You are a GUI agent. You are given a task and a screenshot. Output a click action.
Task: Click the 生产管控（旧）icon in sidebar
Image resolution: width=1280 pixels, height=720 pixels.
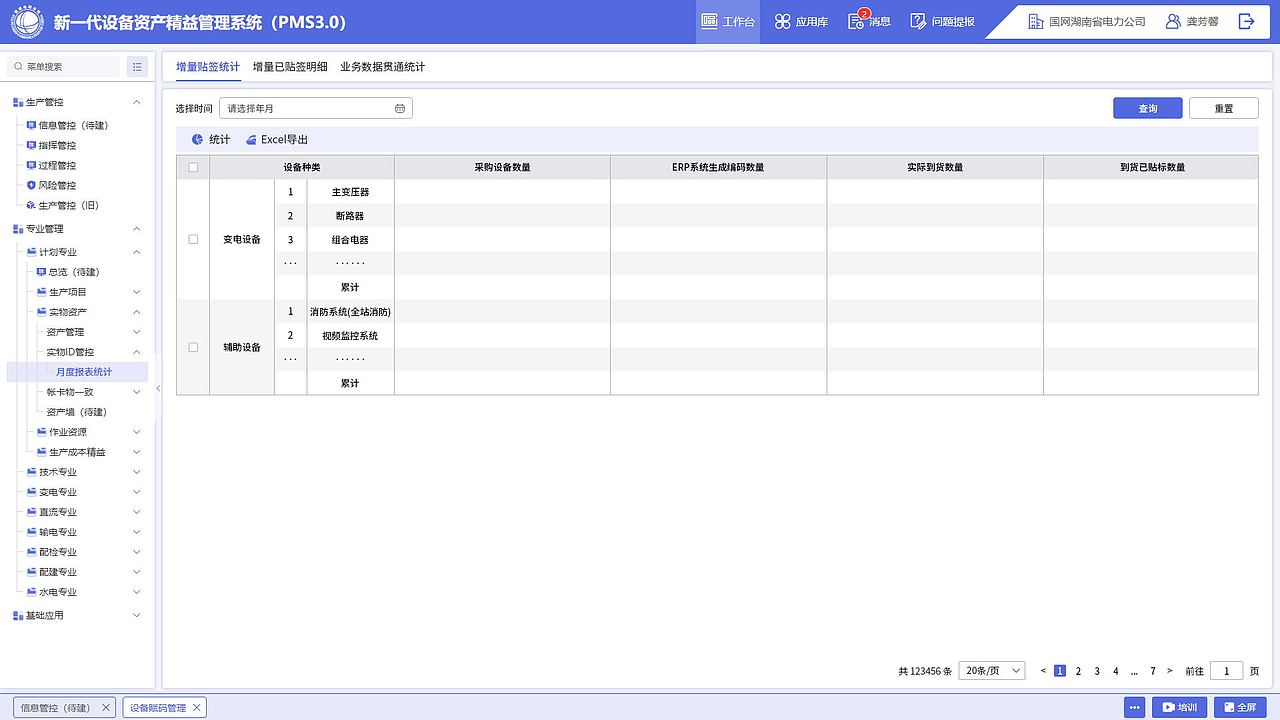[x=31, y=205]
